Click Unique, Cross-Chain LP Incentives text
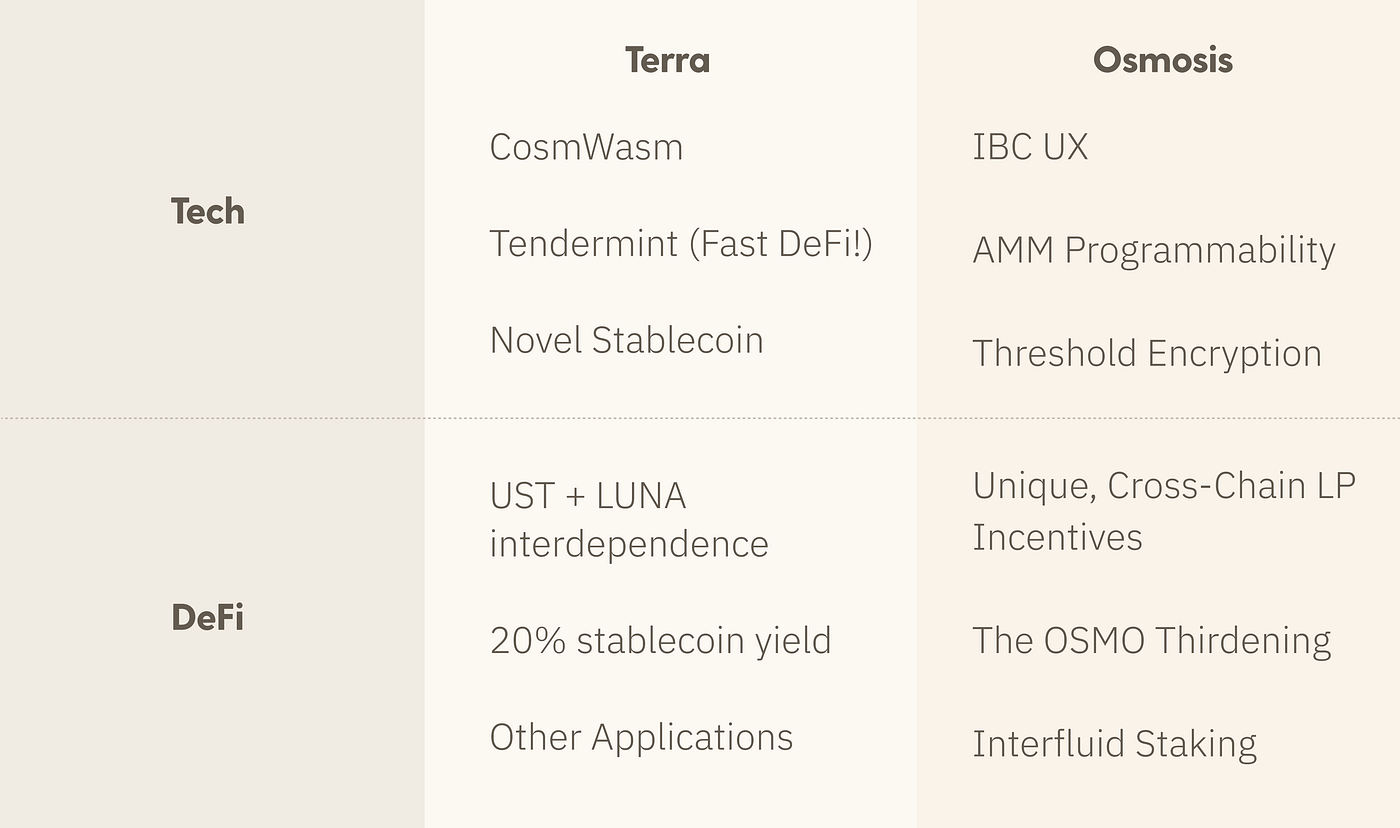The image size is (1400, 828). pyautogui.click(x=1164, y=511)
